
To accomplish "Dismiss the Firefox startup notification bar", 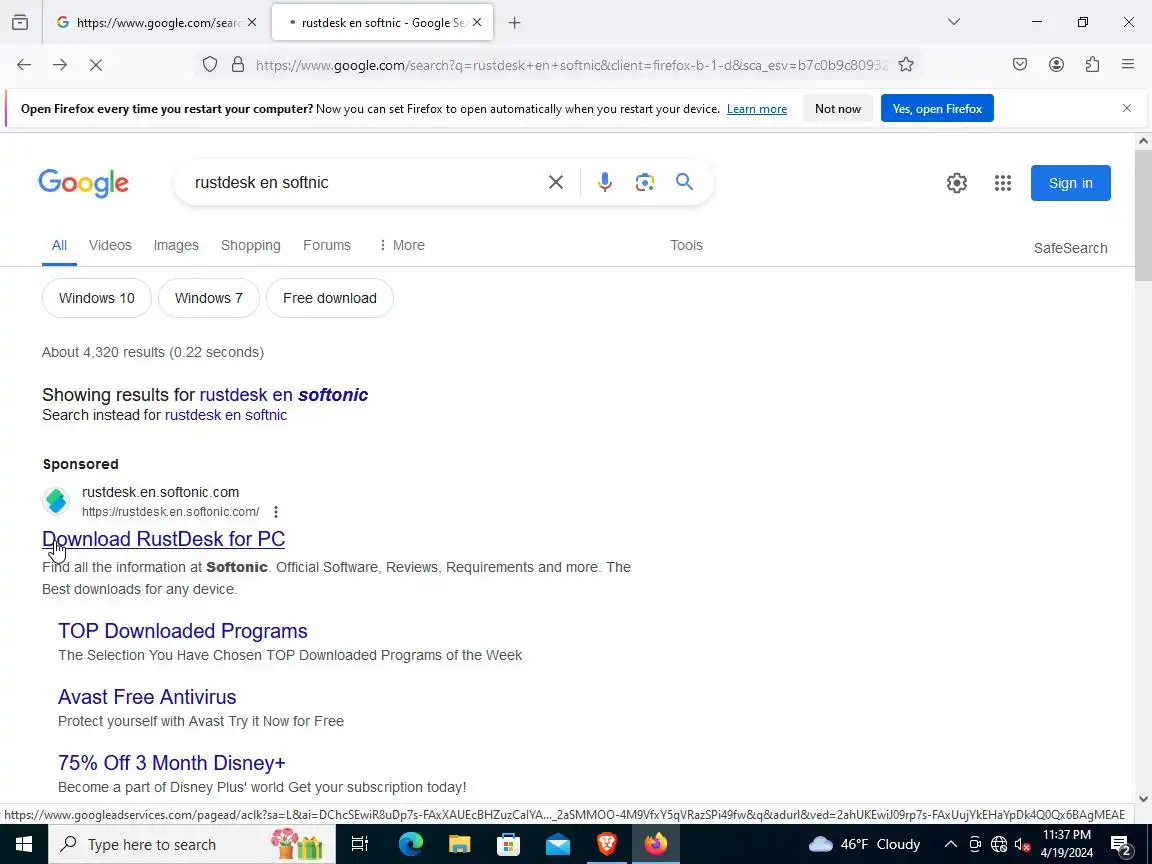I will point(1127,108).
